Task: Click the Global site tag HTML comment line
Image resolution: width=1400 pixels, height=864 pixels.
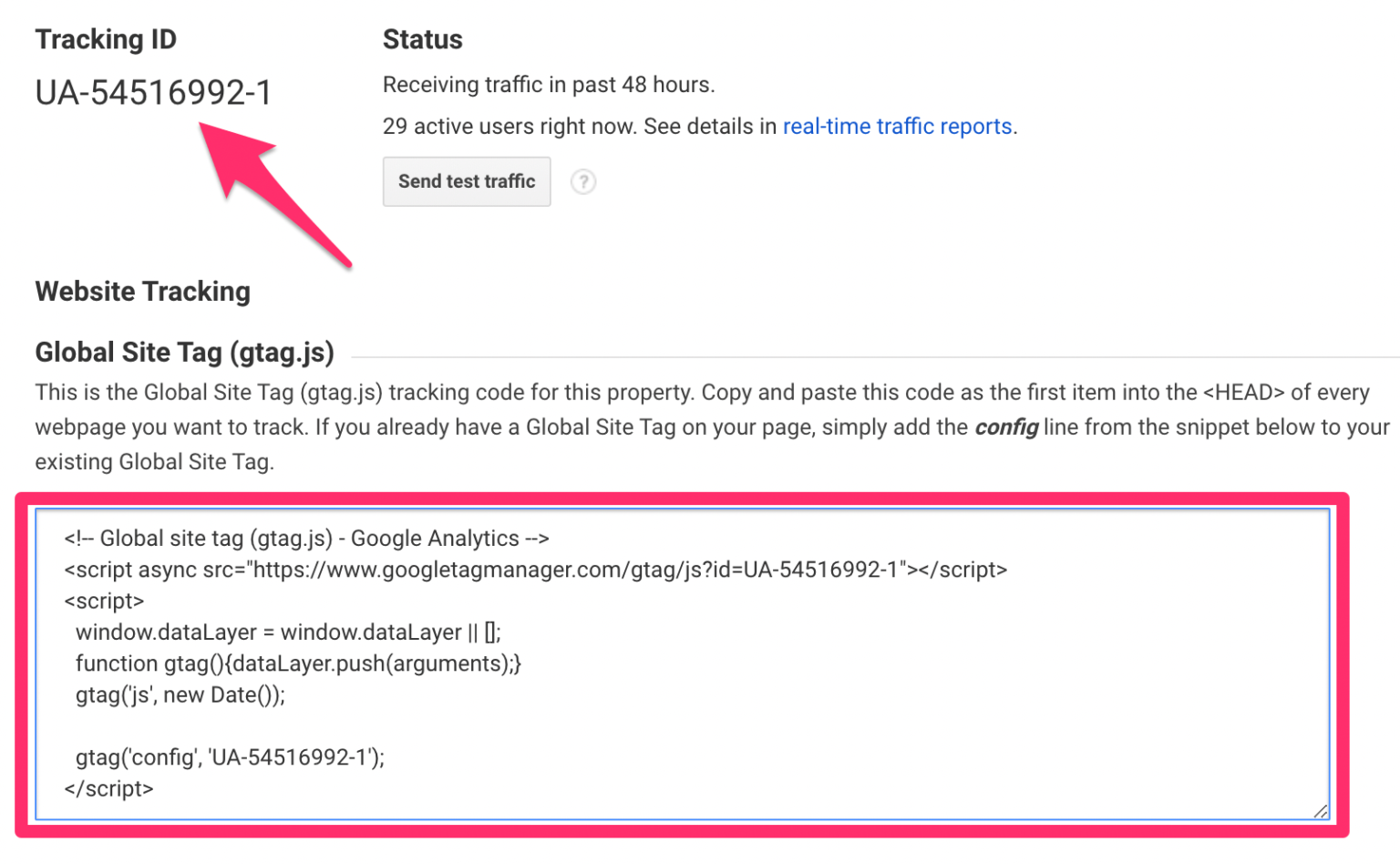Action: pyautogui.click(x=305, y=538)
